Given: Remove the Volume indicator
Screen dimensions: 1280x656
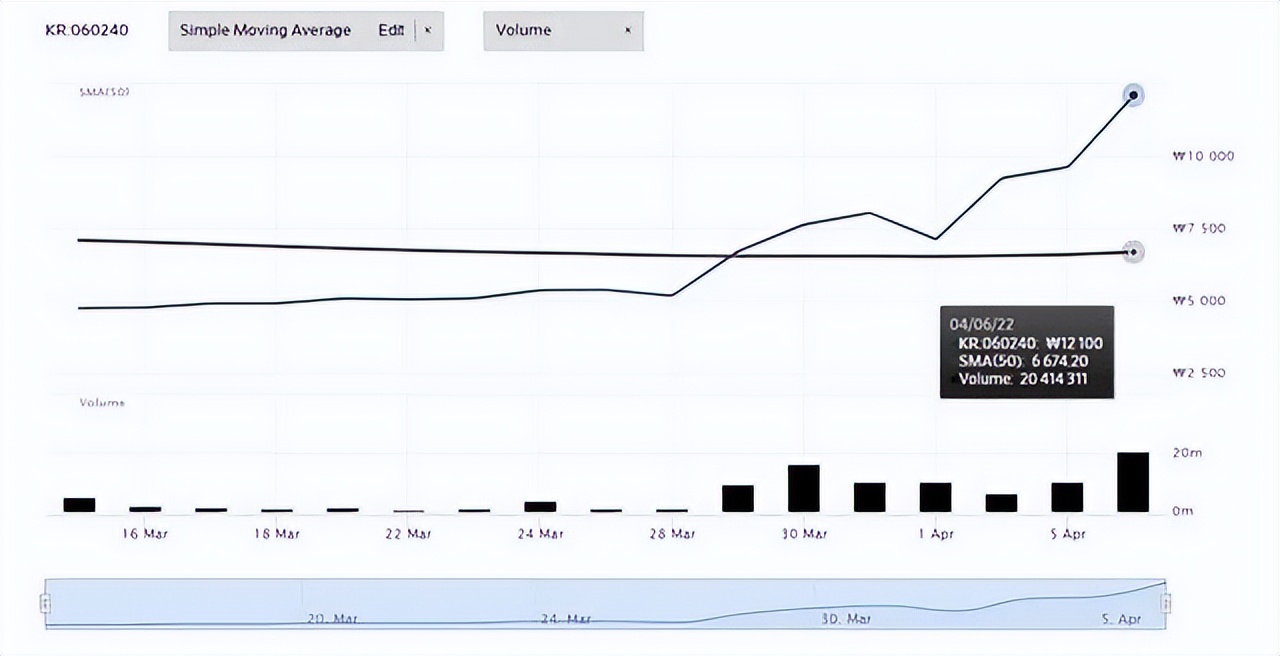Looking at the screenshot, I should (628, 30).
